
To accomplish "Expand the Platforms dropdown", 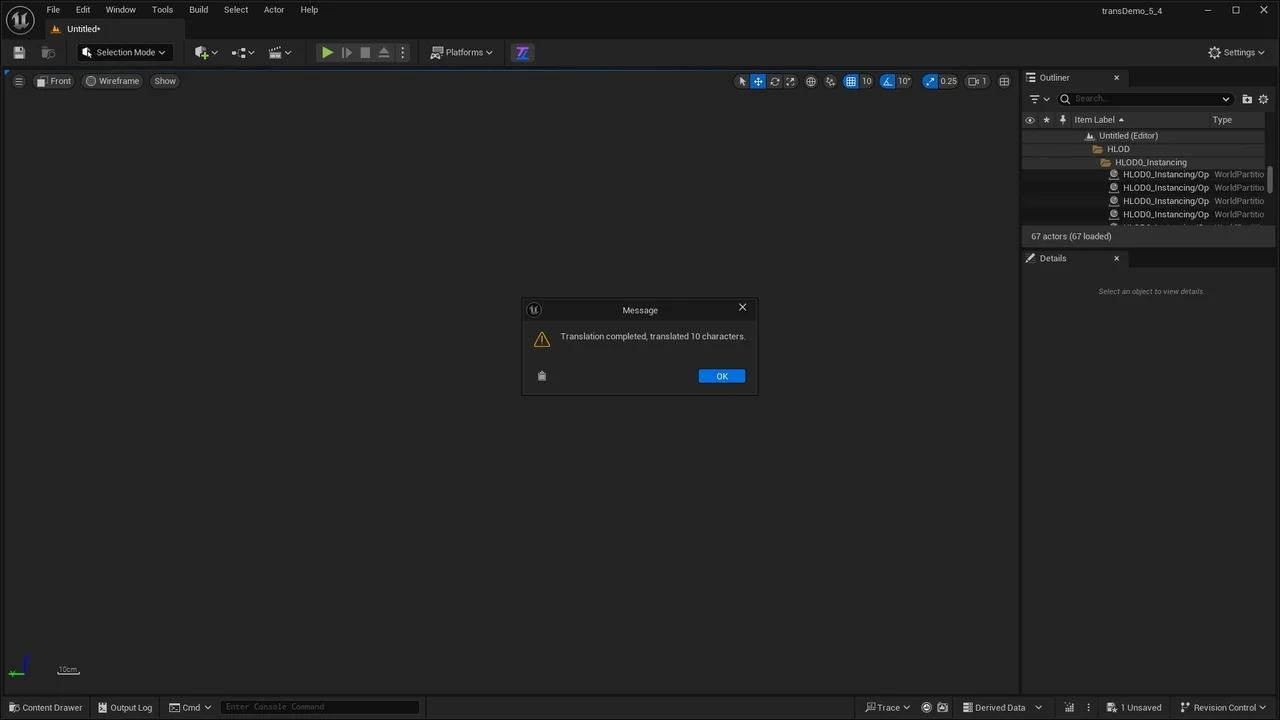I will click(462, 53).
